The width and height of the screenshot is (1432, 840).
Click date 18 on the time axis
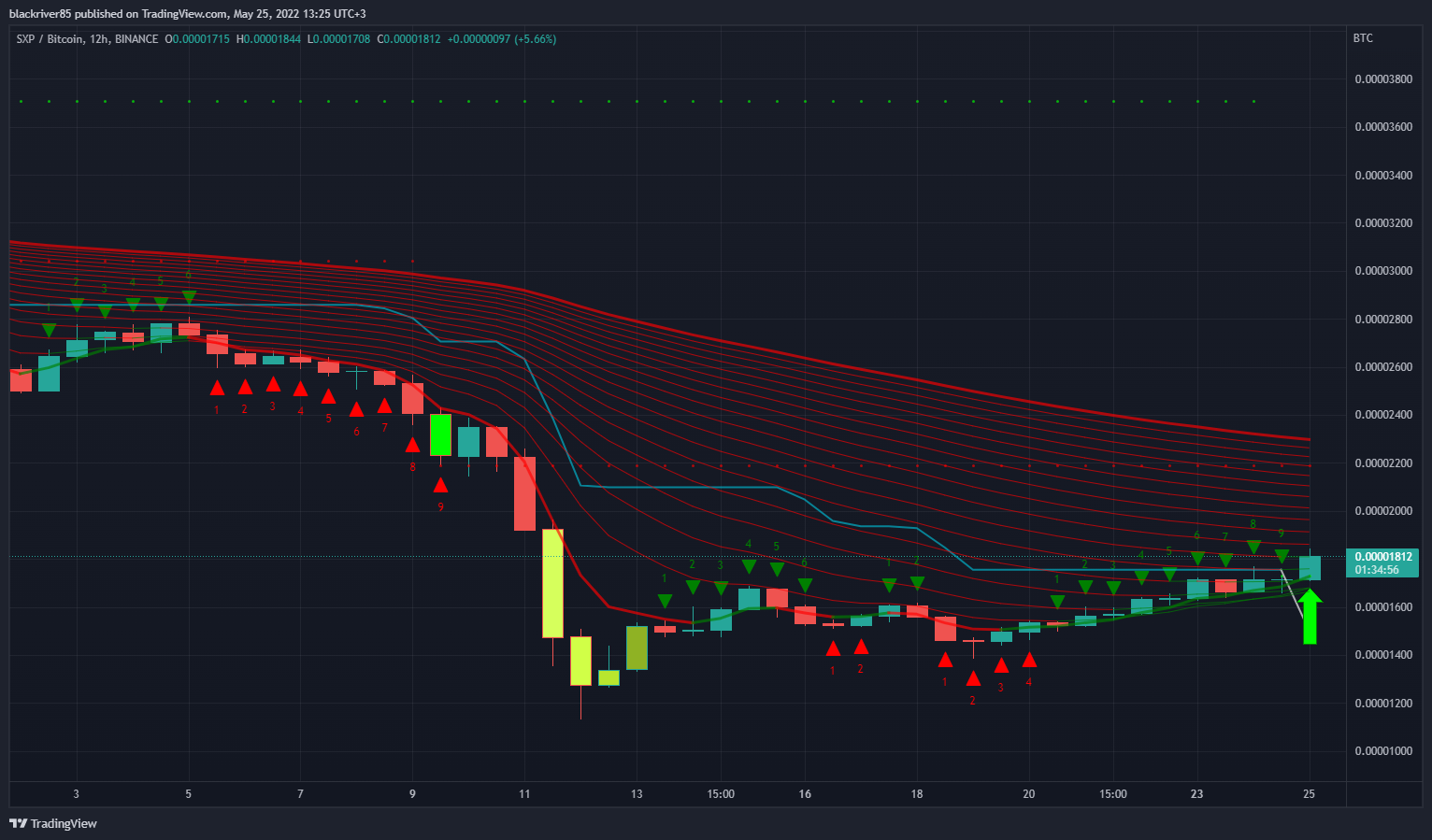tap(917, 794)
